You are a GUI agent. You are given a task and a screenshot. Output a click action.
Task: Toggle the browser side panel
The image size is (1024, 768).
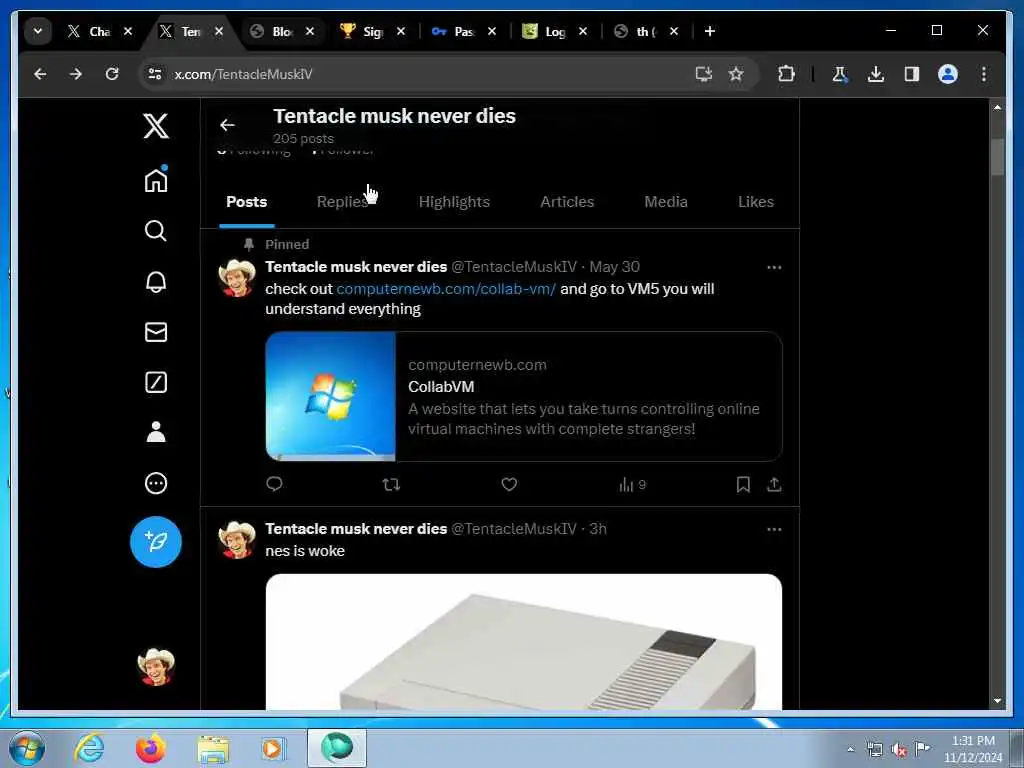[x=912, y=74]
